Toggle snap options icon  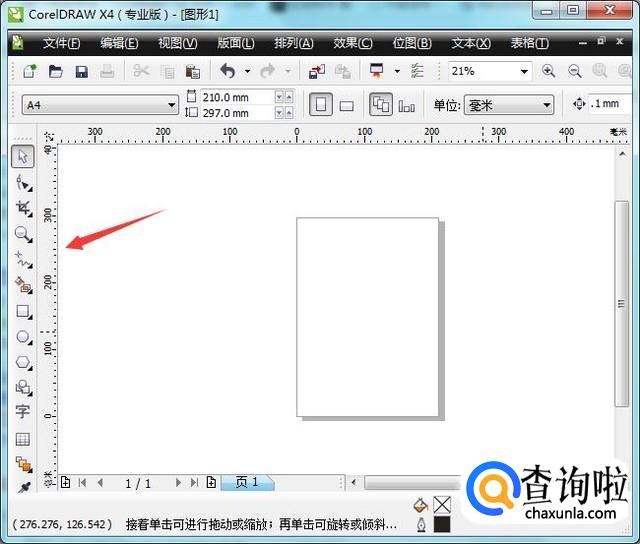417,71
